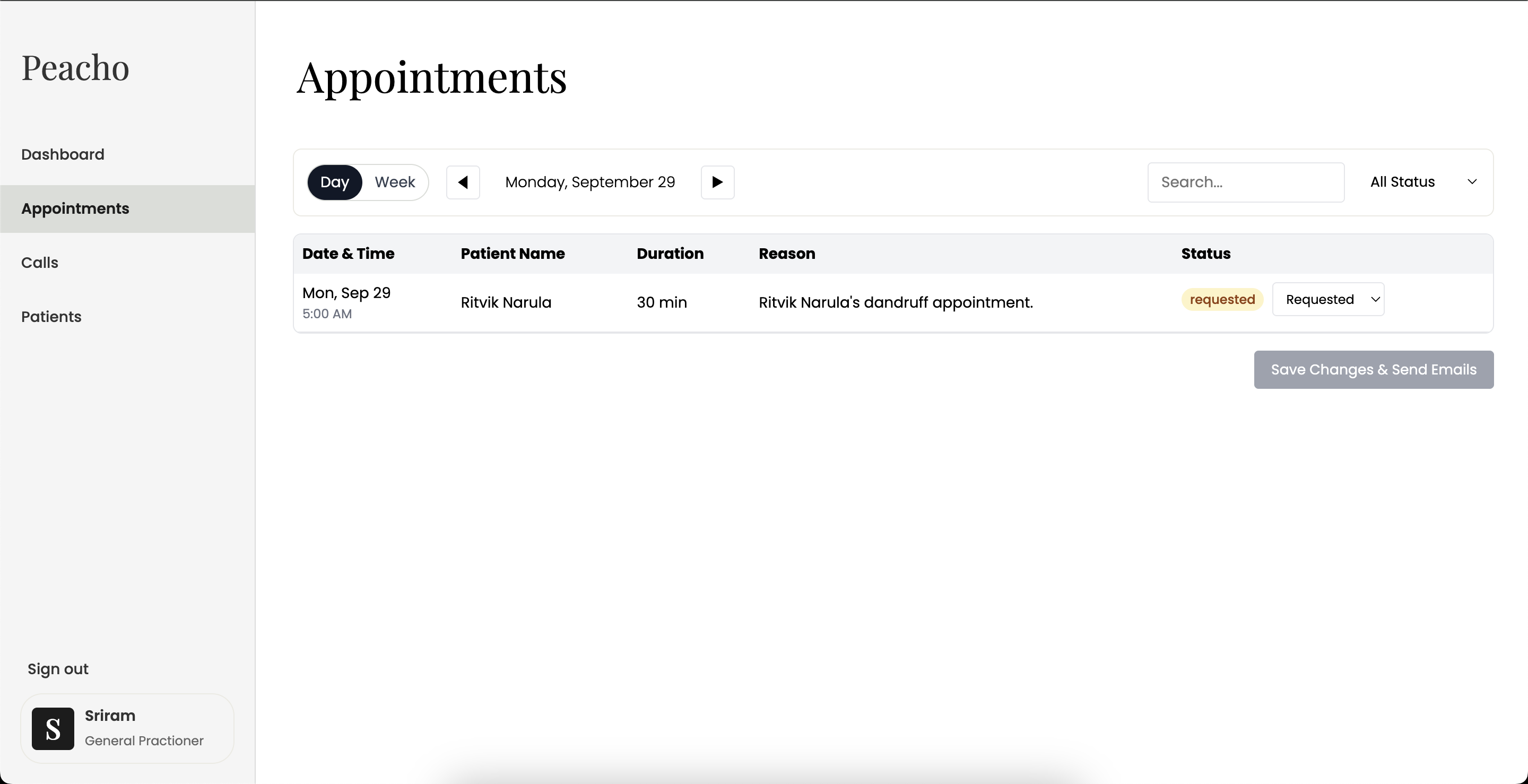This screenshot has width=1528, height=784.
Task: Open the All Status filter dropdown
Action: click(1422, 182)
